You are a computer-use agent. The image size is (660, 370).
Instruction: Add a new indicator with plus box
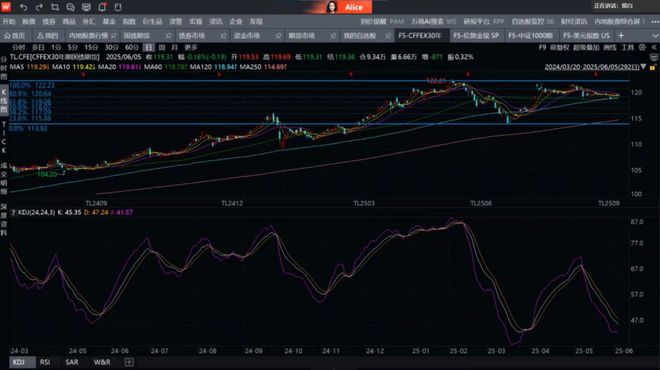tap(129, 362)
